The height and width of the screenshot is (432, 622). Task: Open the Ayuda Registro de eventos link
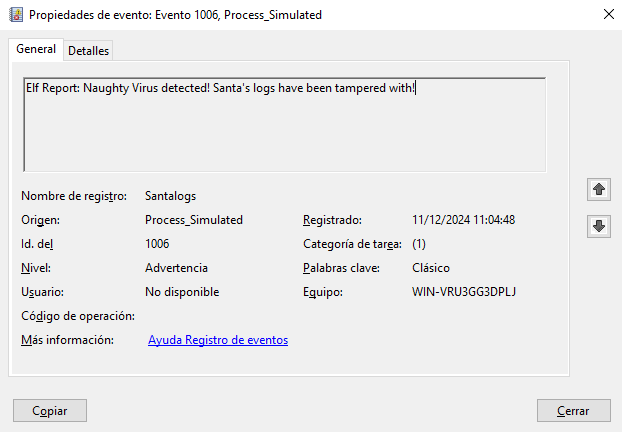click(218, 341)
